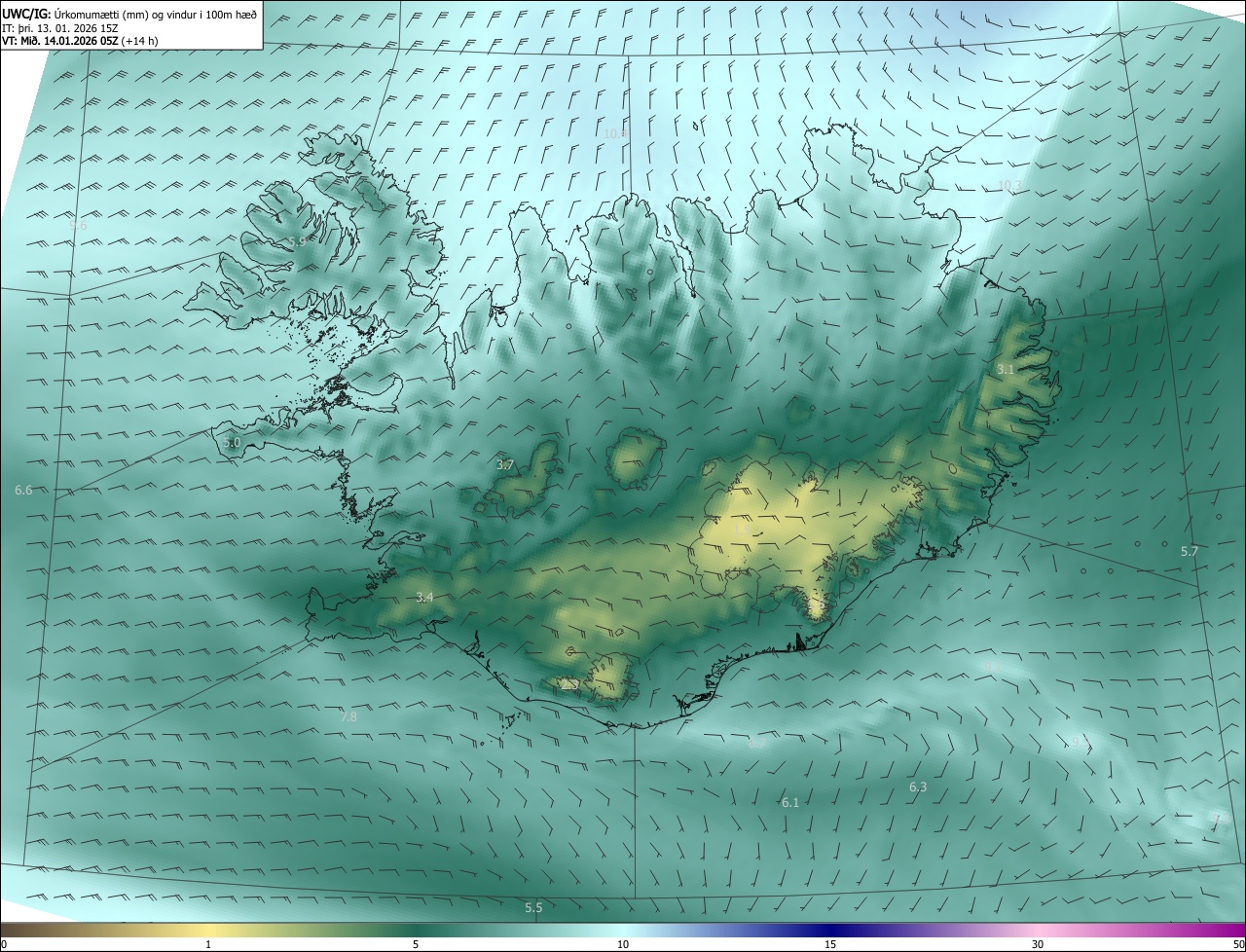1246x952 pixels.
Task: Click the colorbar tick label 10
Action: coord(623,944)
